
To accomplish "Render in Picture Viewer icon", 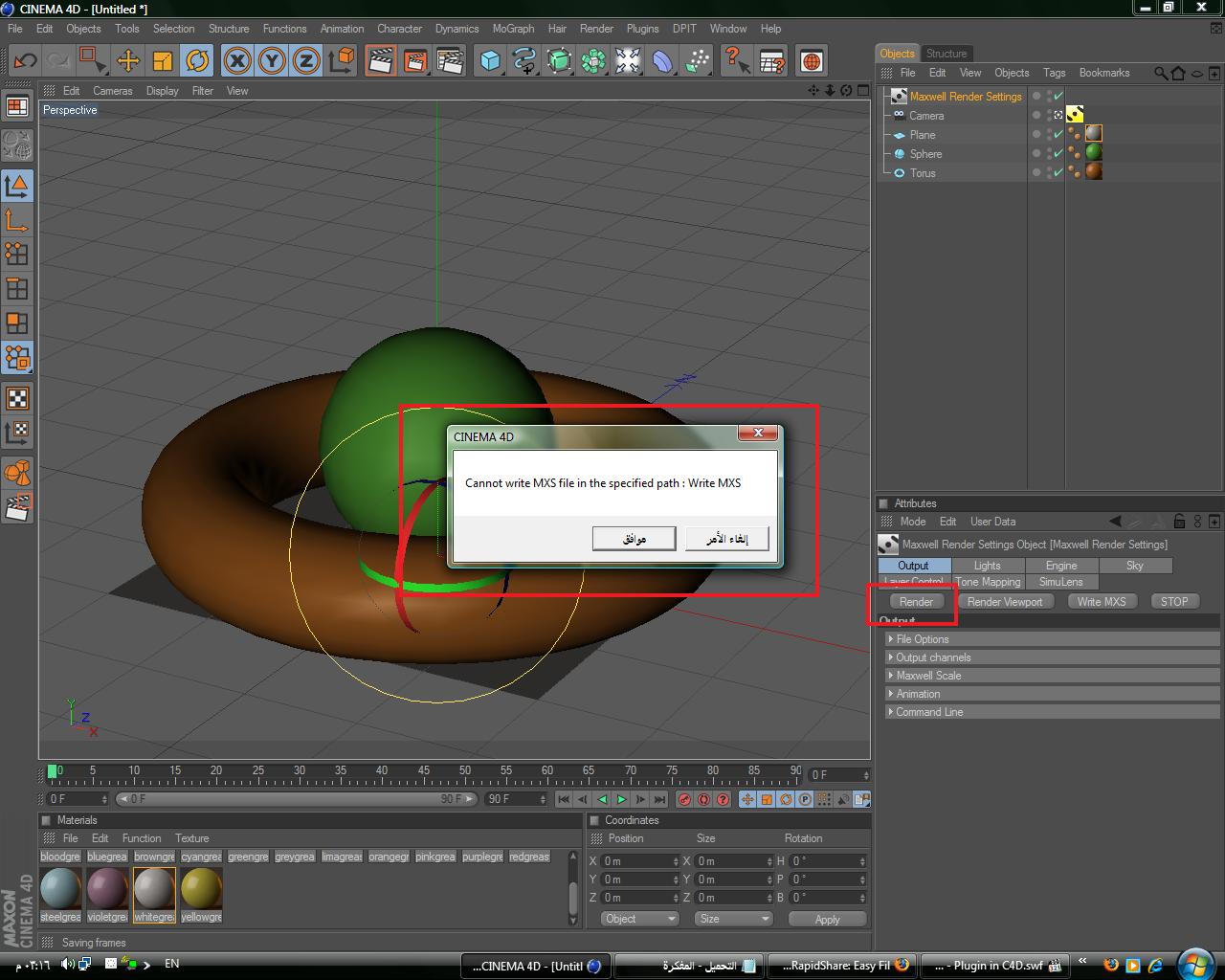I will [415, 61].
